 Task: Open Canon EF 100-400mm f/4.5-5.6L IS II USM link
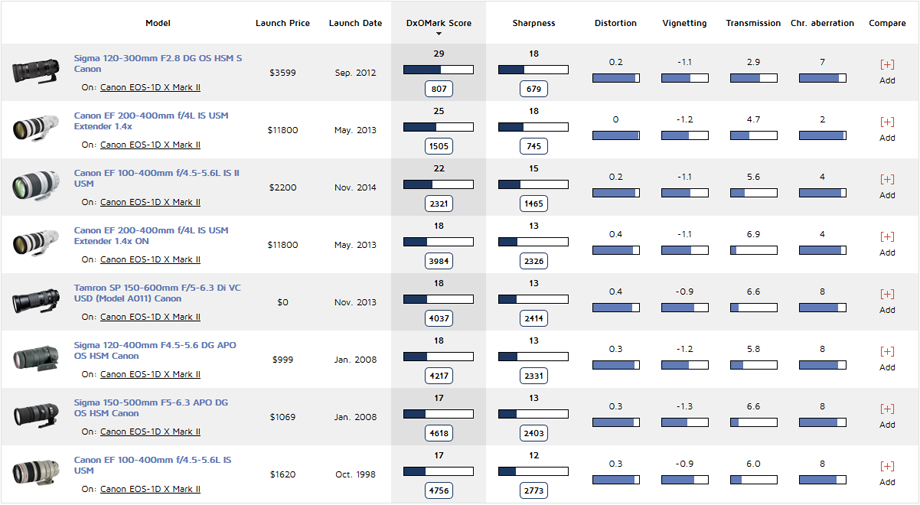157,178
